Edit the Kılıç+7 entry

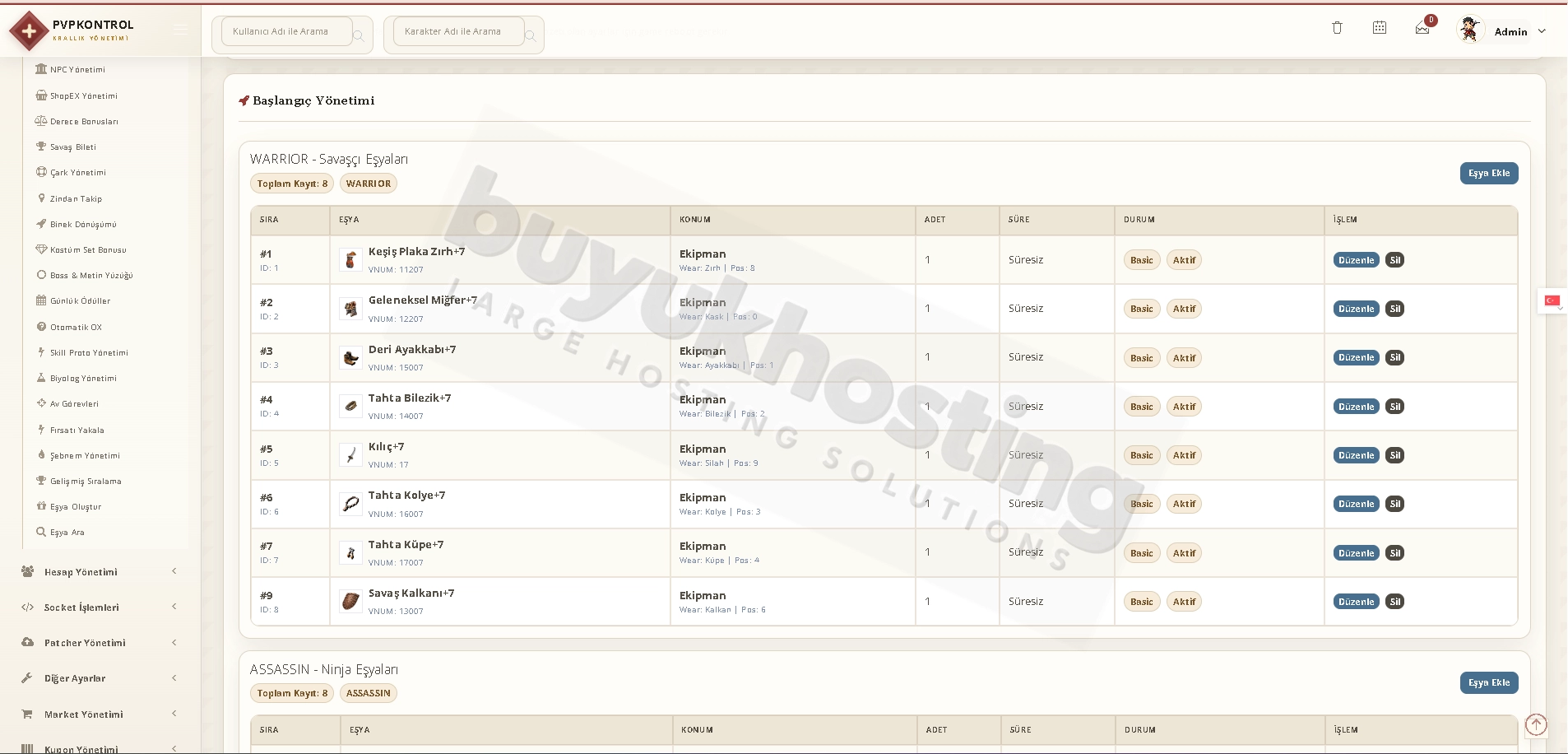[x=1357, y=455]
